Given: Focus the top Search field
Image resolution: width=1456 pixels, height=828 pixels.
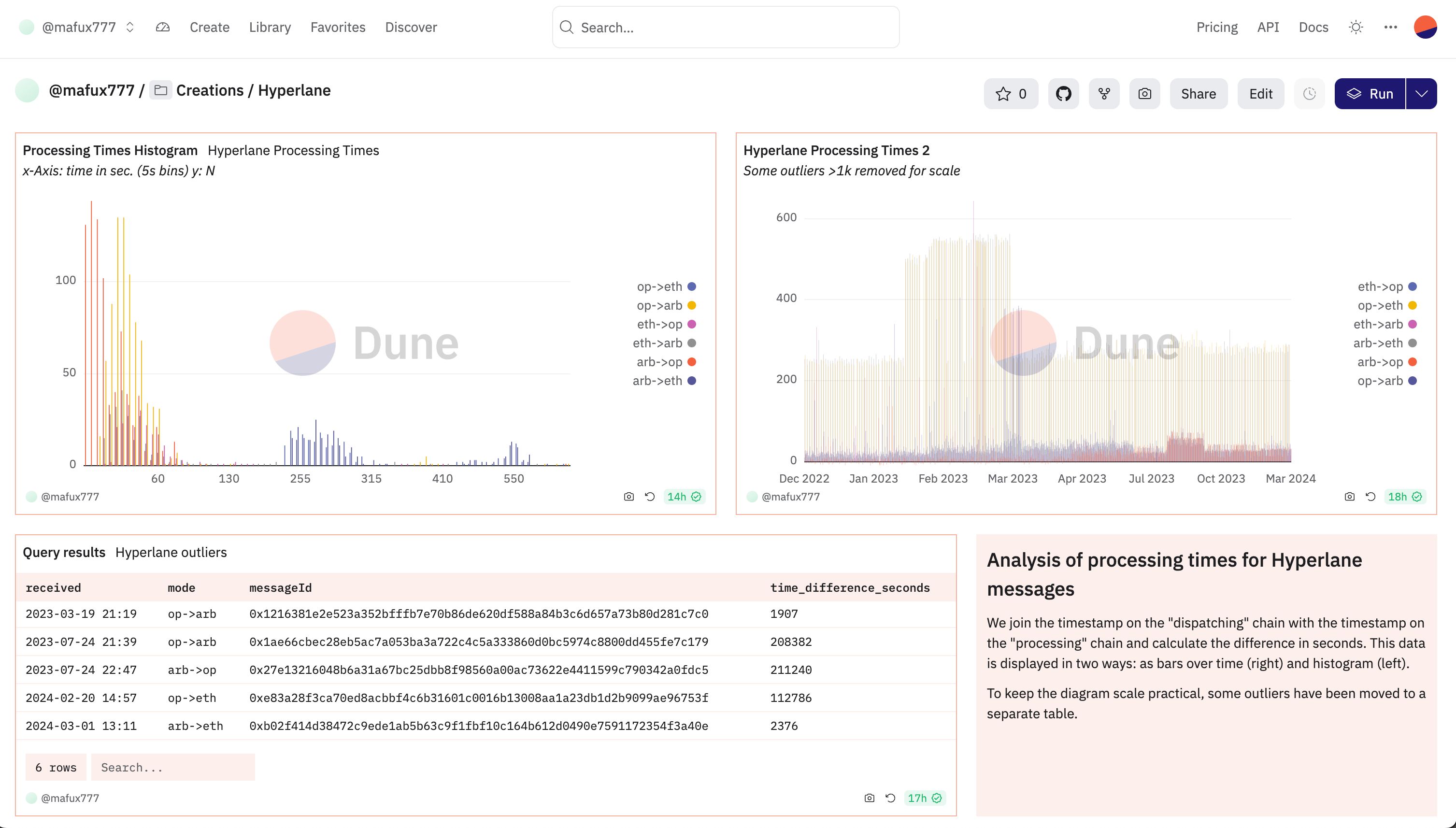Looking at the screenshot, I should point(726,28).
